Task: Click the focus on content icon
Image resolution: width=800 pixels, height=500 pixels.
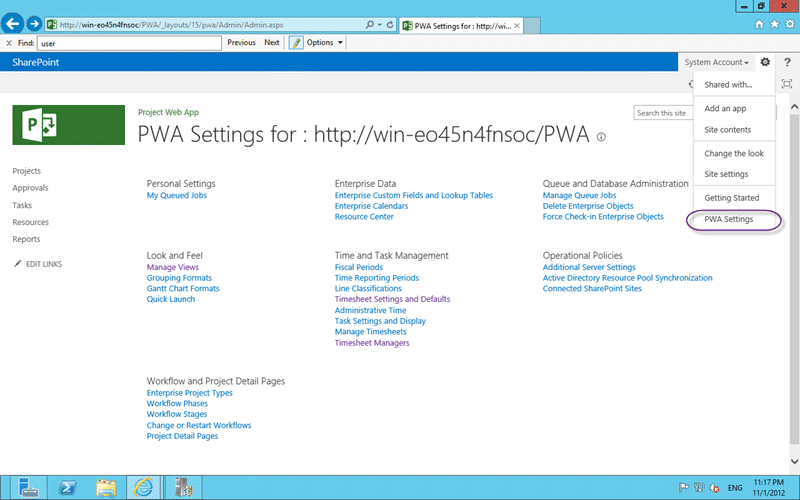Action: [787, 84]
